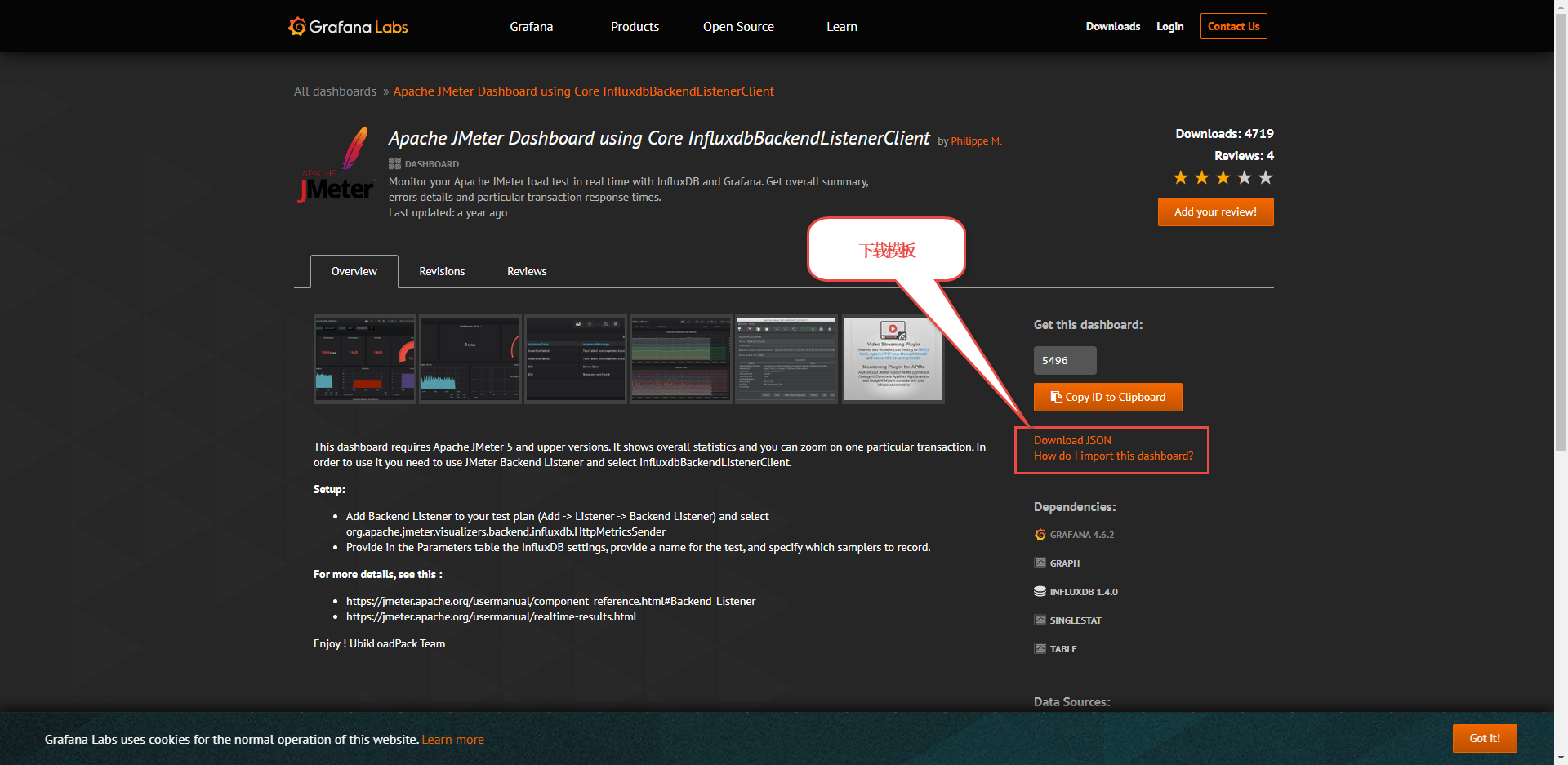
Task: Open the first dashboard screenshot thumbnail
Action: pos(364,359)
